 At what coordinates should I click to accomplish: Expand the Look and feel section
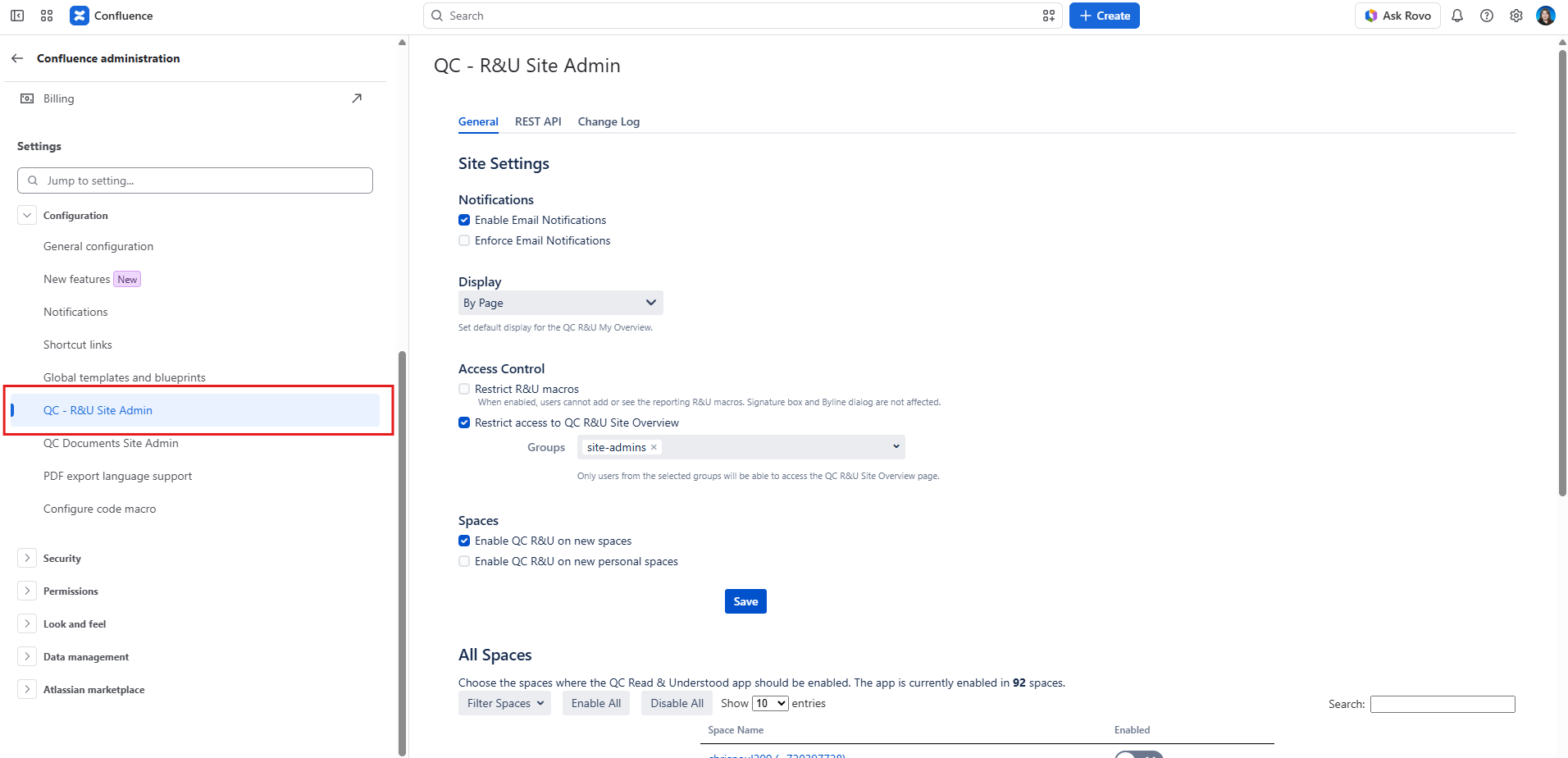[x=27, y=623]
